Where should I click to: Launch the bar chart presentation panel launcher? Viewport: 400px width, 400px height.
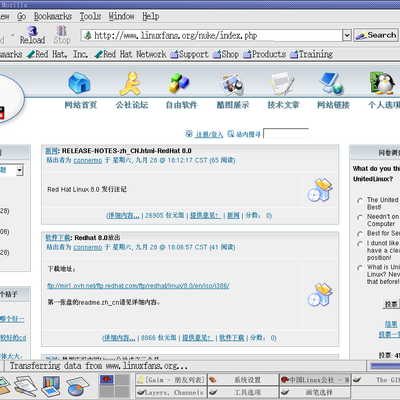51,386
